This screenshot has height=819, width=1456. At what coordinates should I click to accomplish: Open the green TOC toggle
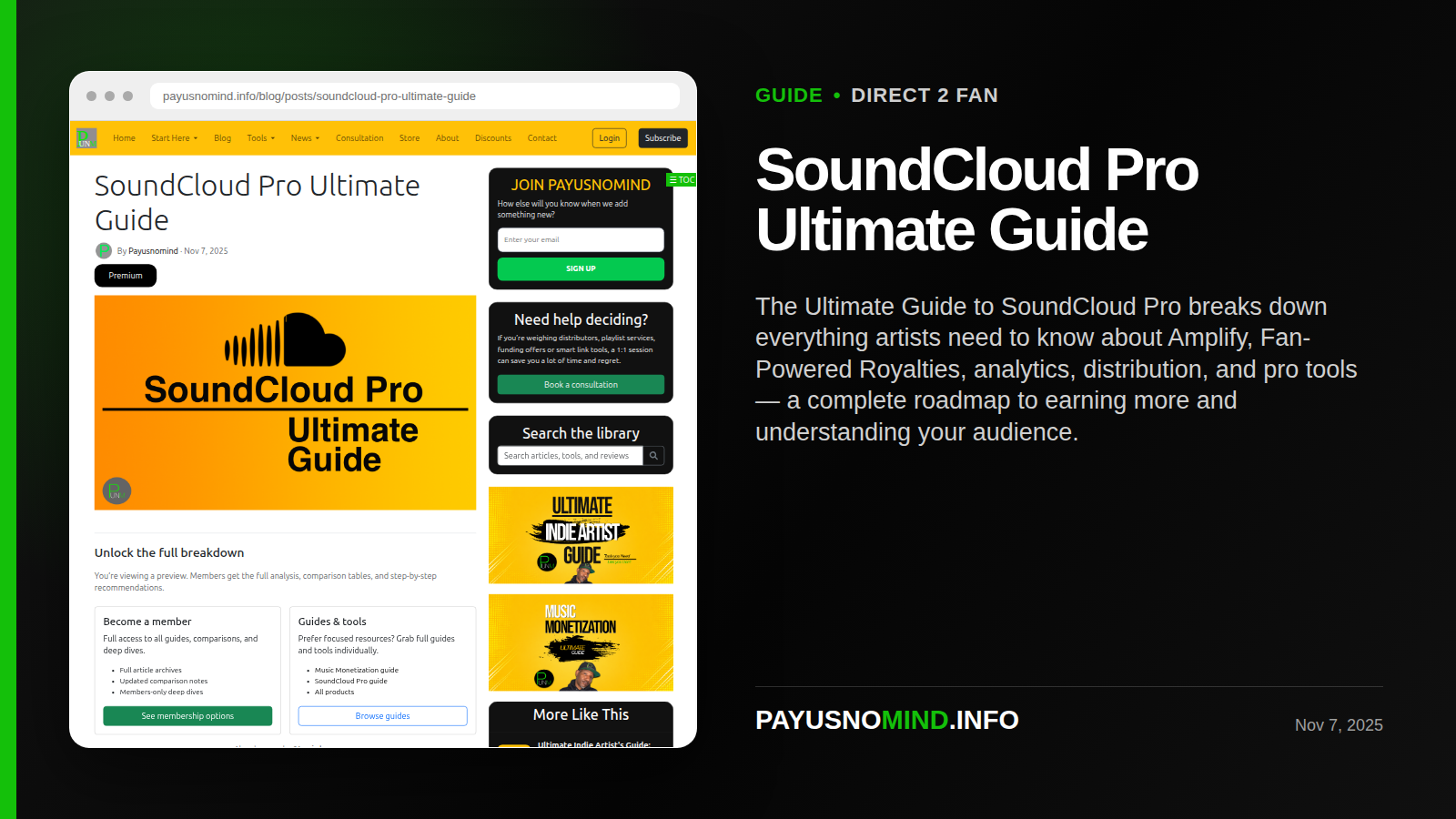tap(682, 180)
